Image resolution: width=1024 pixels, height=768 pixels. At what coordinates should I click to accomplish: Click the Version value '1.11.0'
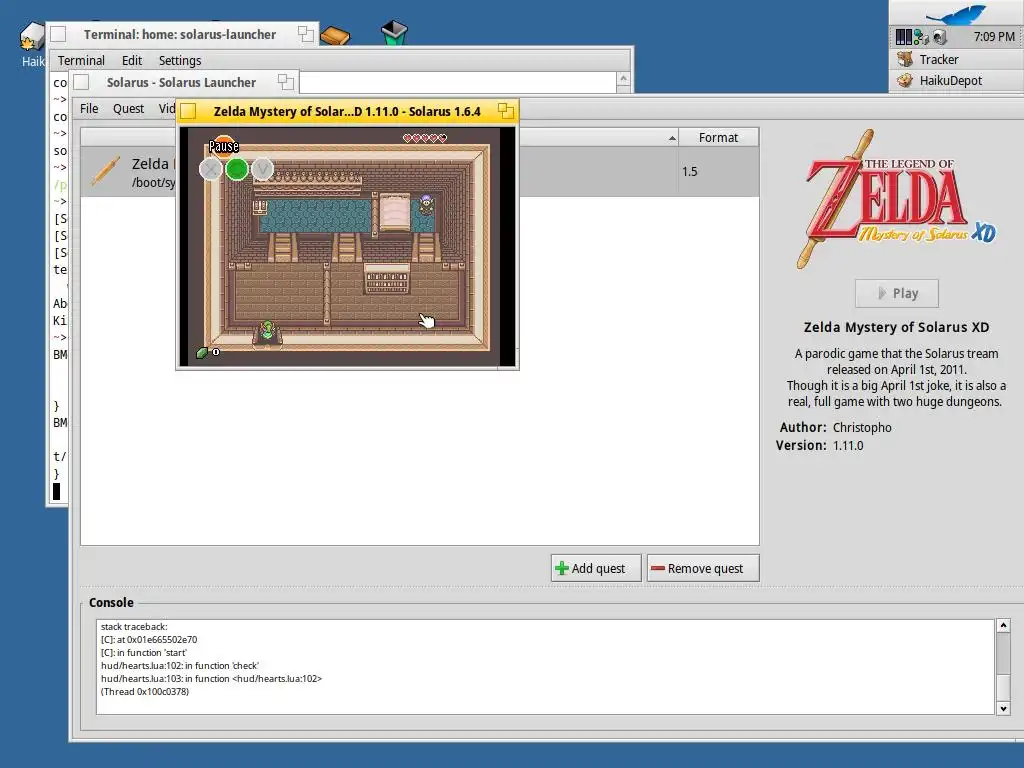pos(848,445)
